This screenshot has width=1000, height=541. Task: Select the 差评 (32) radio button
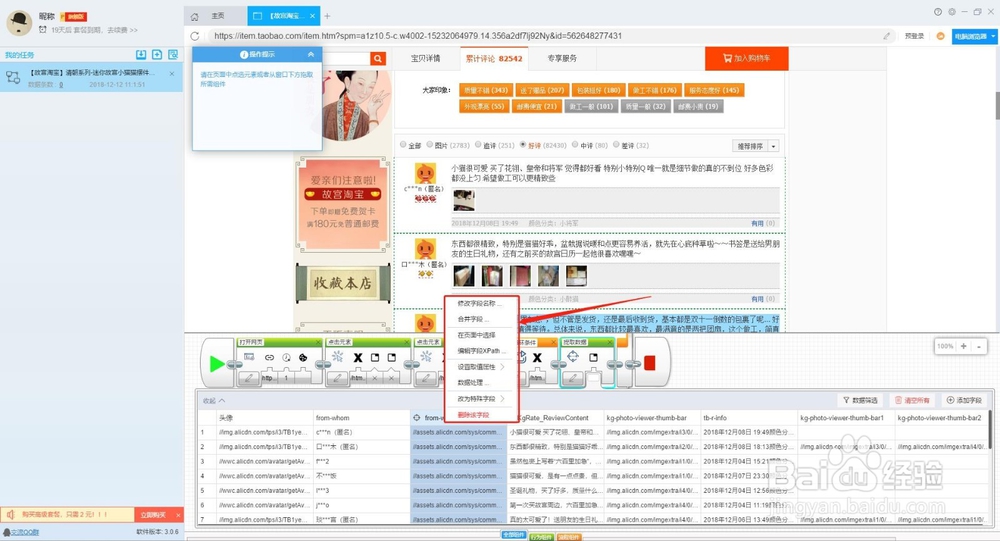pos(616,145)
